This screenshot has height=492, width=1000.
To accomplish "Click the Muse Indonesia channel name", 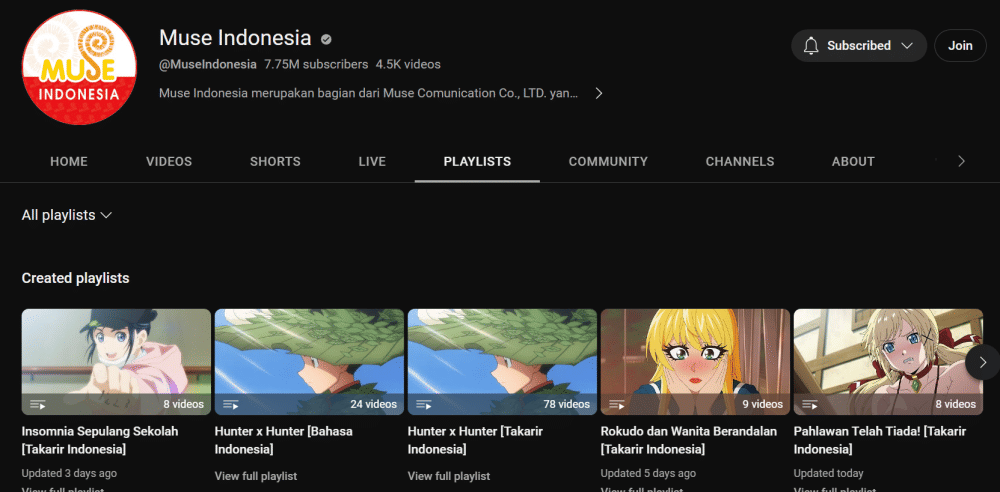I will point(235,38).
